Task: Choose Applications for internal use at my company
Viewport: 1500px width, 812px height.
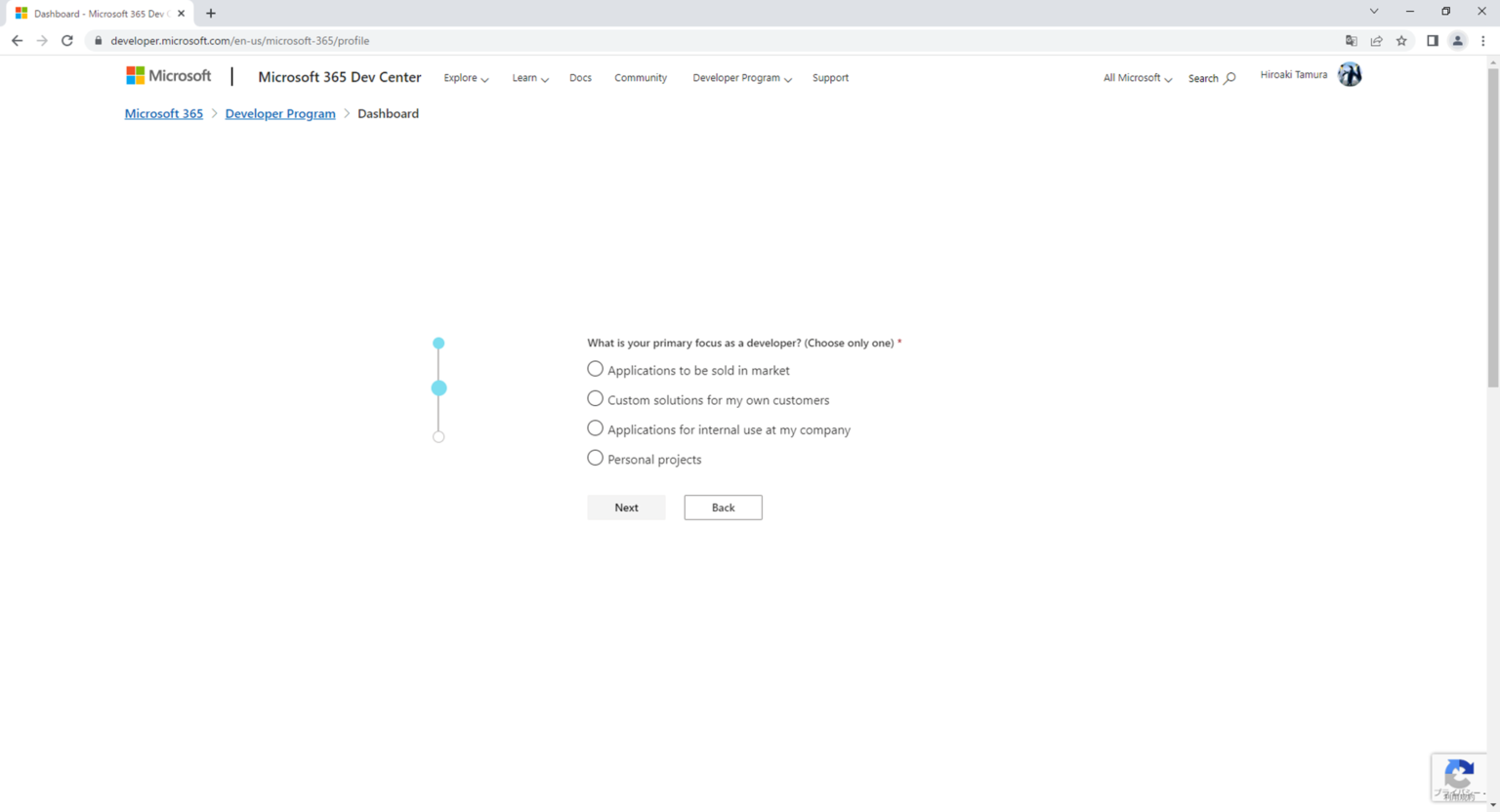Action: tap(595, 428)
